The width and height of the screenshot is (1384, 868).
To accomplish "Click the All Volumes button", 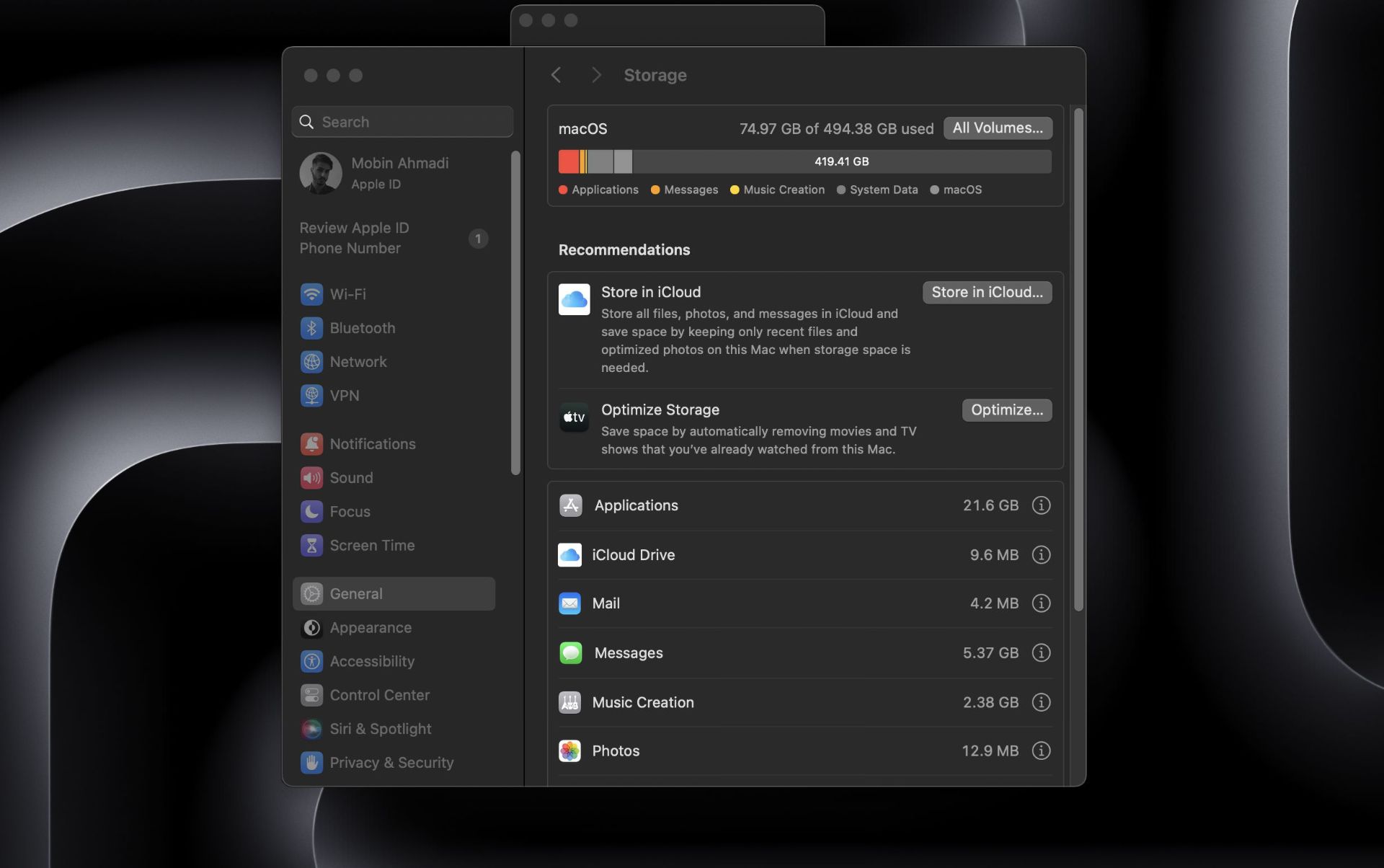I will (997, 128).
